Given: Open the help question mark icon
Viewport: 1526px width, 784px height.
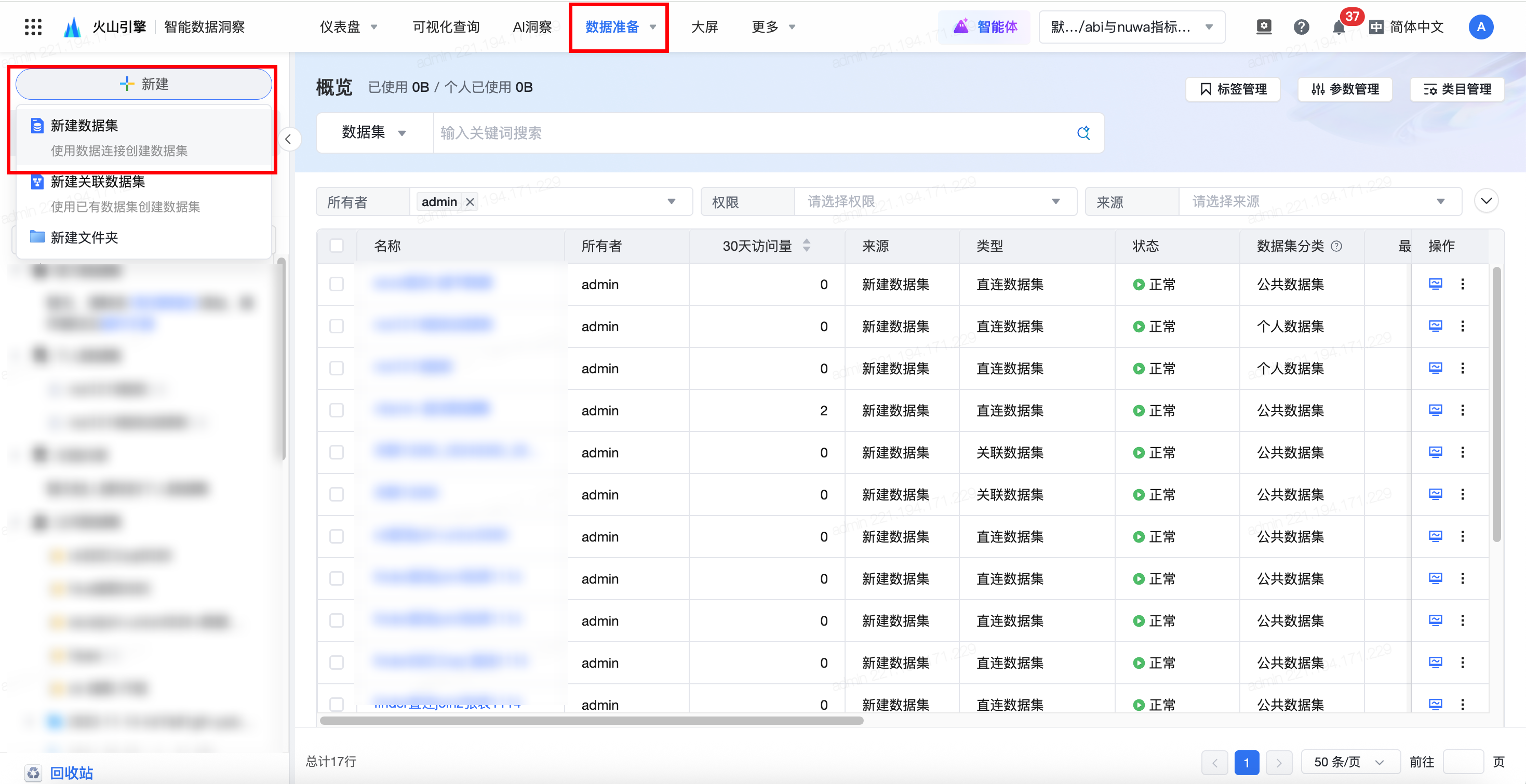Looking at the screenshot, I should pos(1301,27).
